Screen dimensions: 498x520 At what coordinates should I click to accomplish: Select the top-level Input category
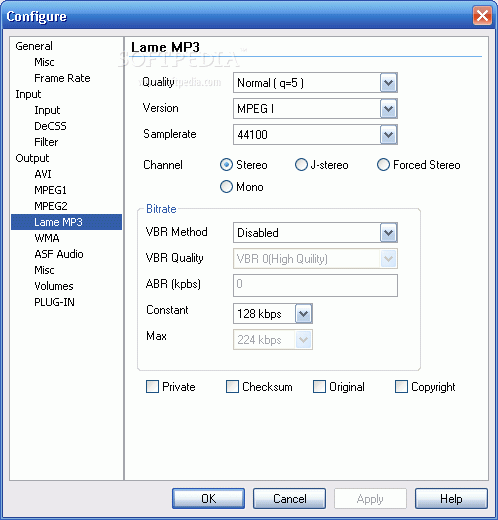click(28, 94)
